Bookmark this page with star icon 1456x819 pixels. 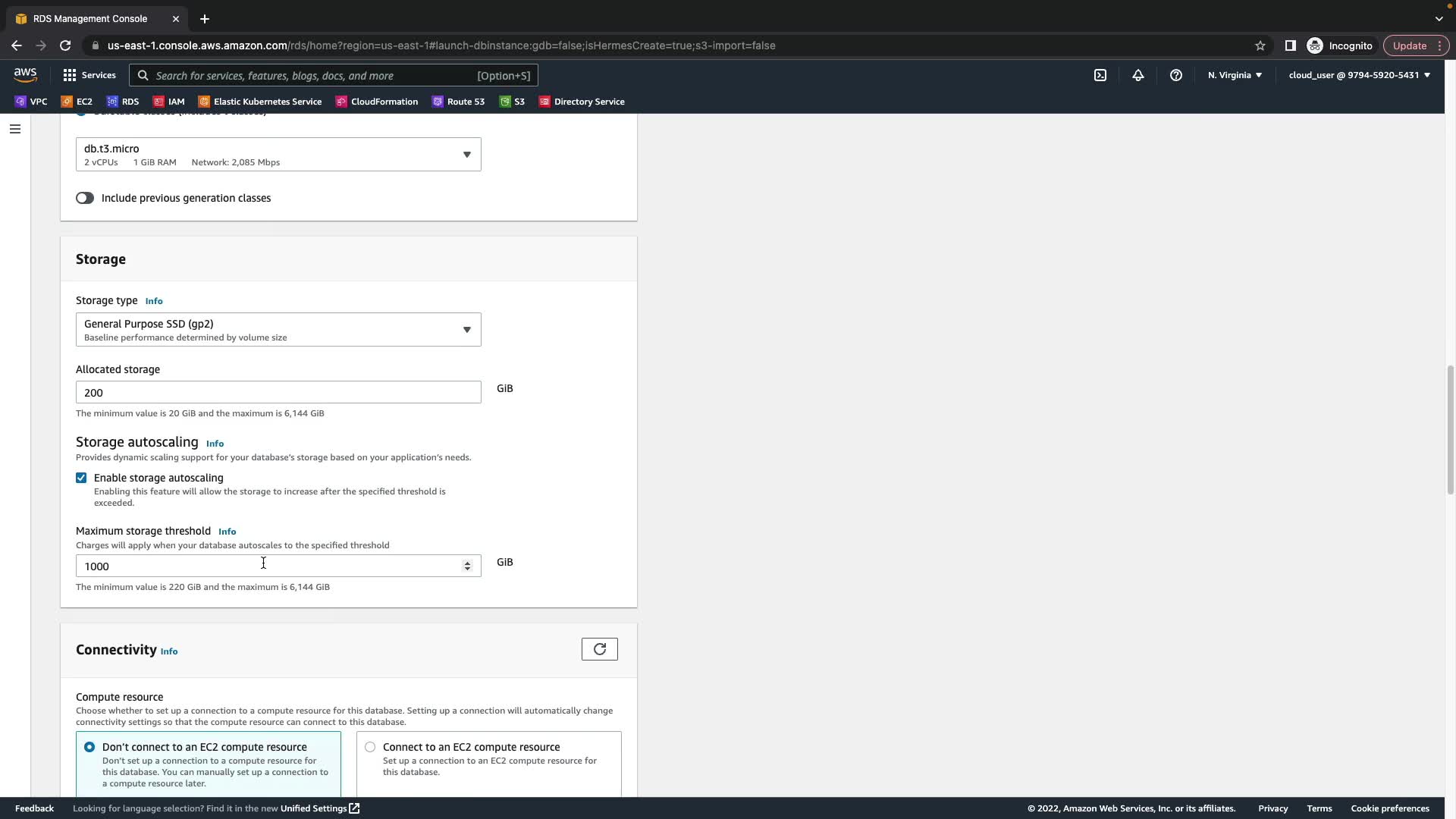(1260, 45)
